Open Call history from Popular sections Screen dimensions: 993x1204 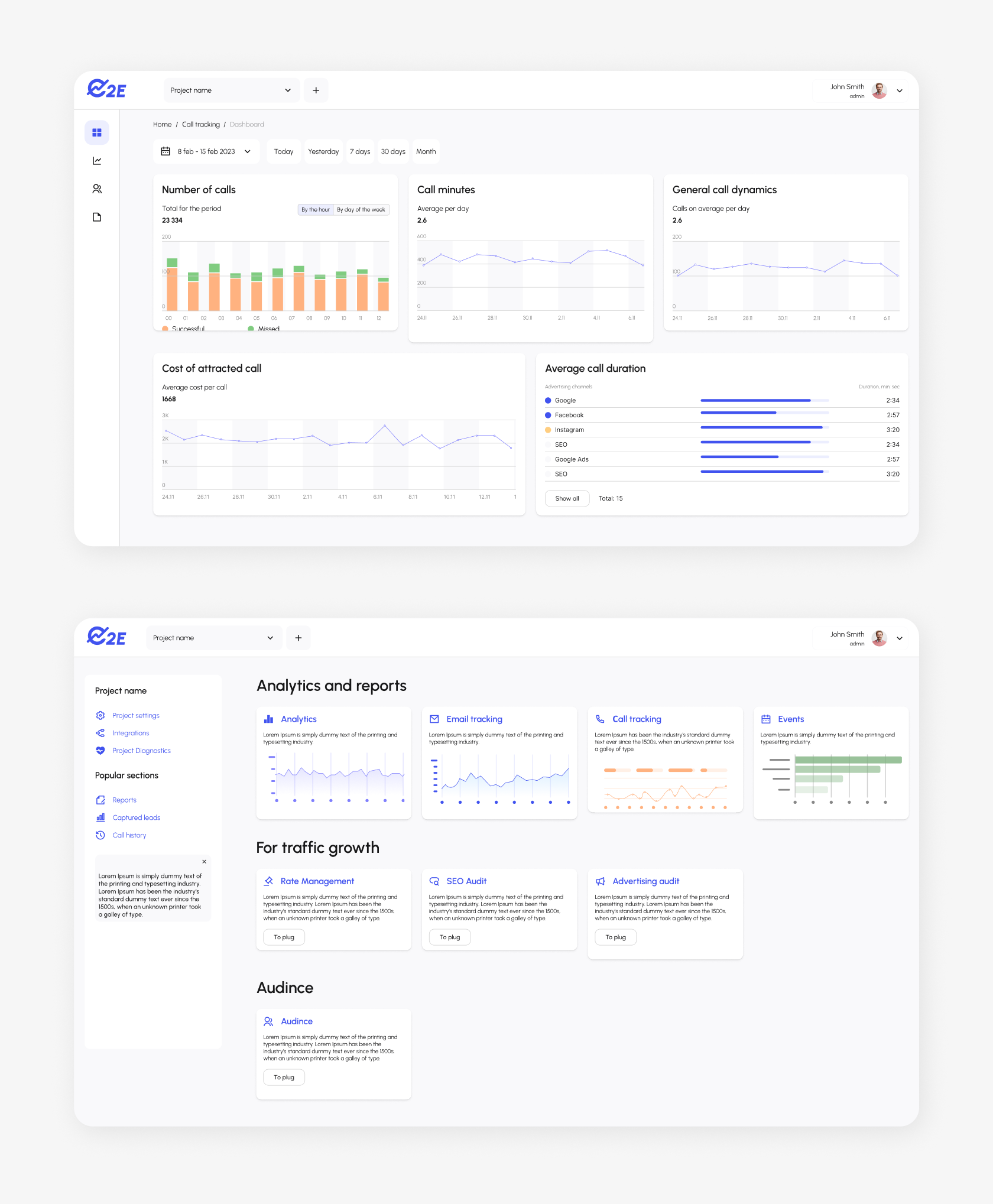[129, 835]
